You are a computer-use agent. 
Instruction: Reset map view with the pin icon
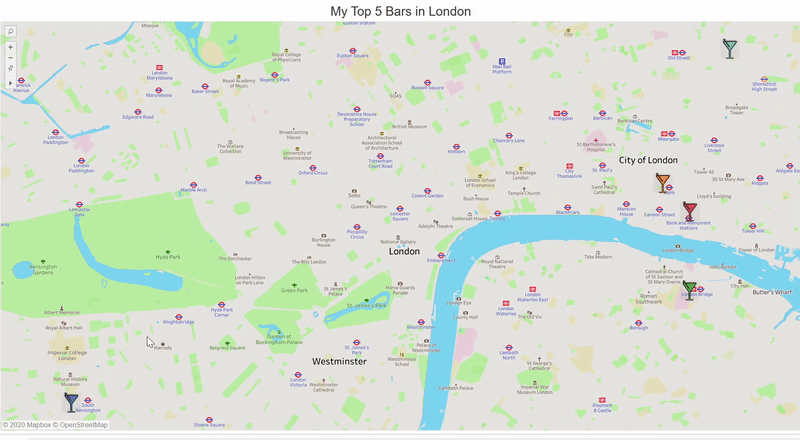coord(10,68)
